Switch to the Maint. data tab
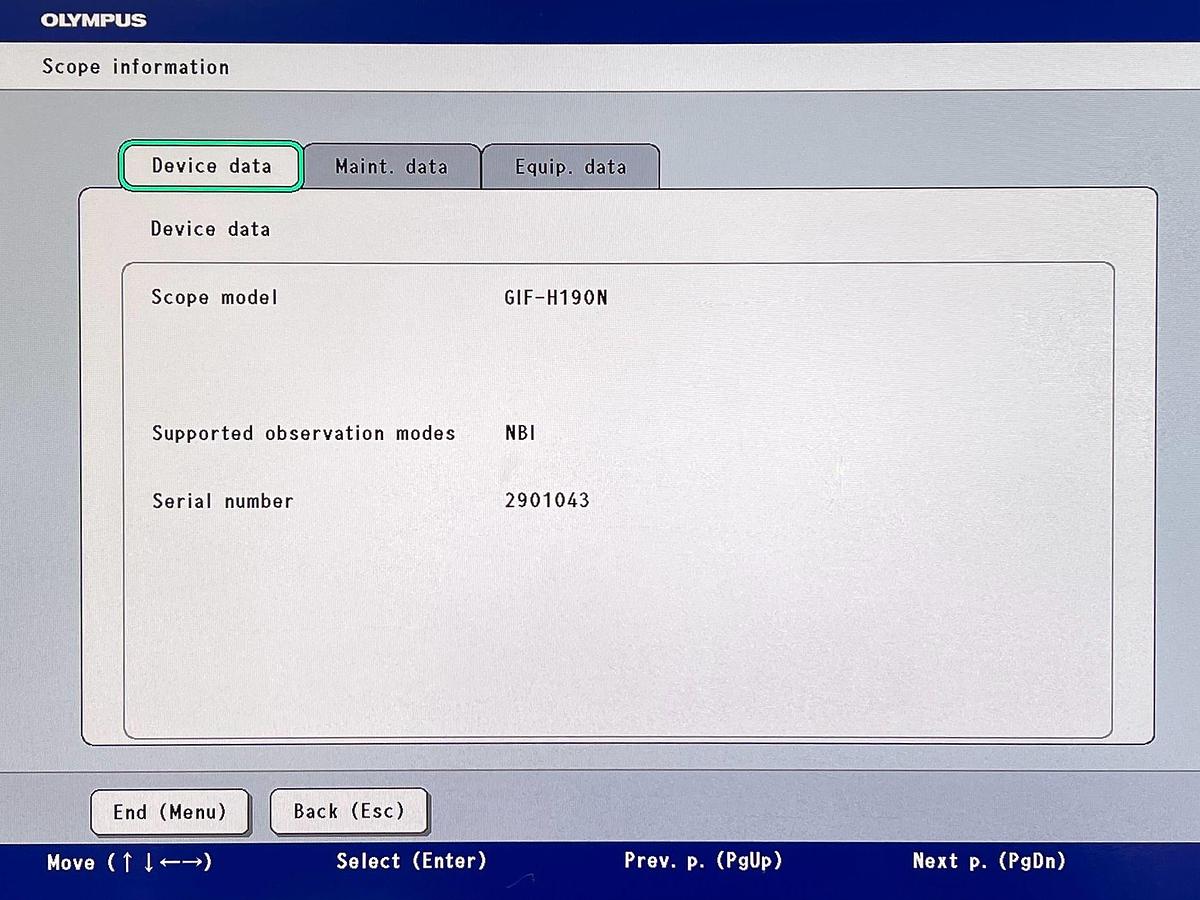Image resolution: width=1200 pixels, height=900 pixels. tap(391, 167)
